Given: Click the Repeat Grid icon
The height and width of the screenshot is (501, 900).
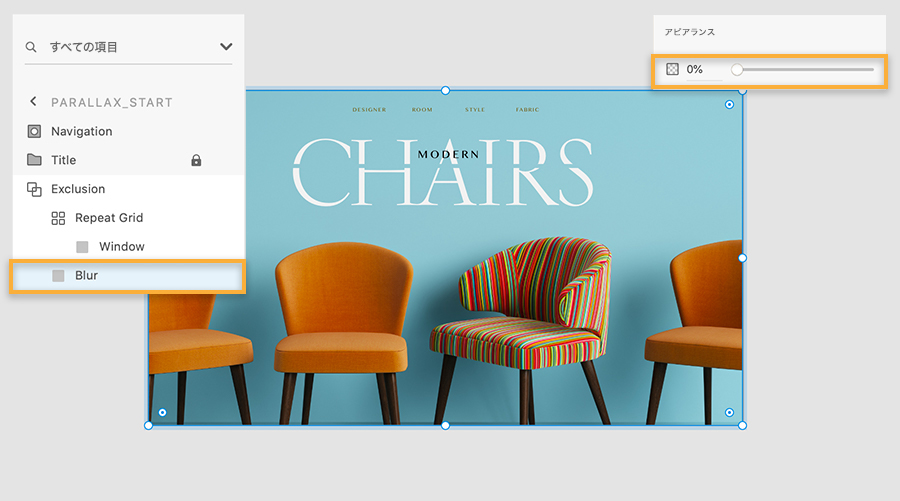Looking at the screenshot, I should [58, 218].
